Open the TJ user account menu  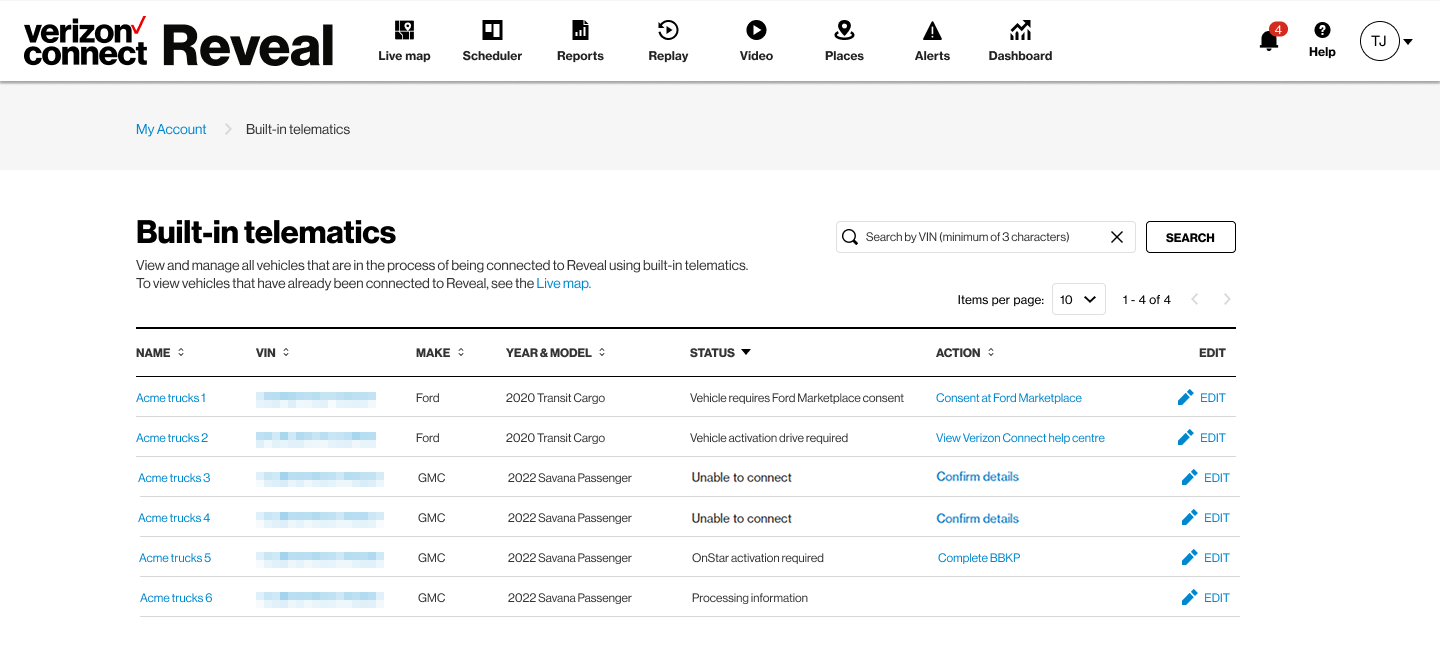(x=1385, y=41)
